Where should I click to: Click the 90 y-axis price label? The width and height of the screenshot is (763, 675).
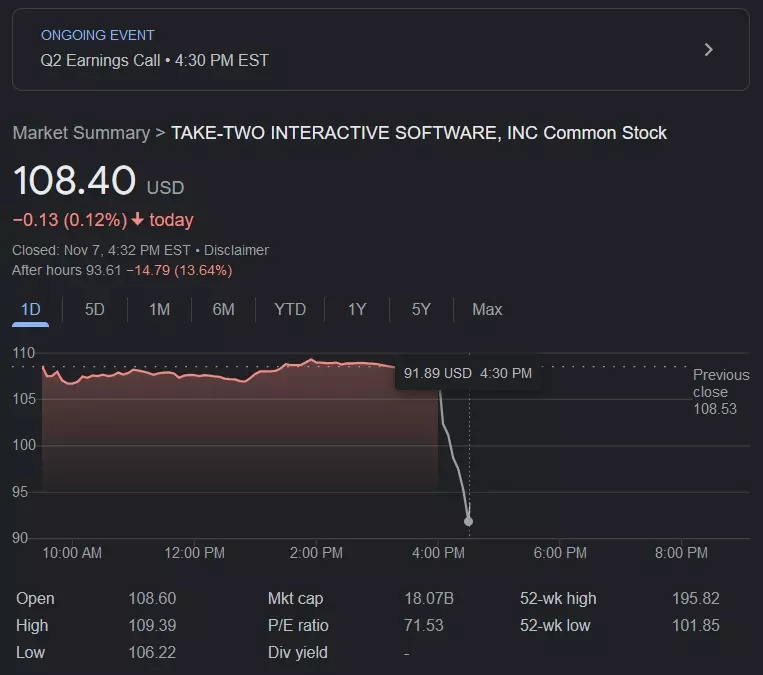click(x=20, y=538)
